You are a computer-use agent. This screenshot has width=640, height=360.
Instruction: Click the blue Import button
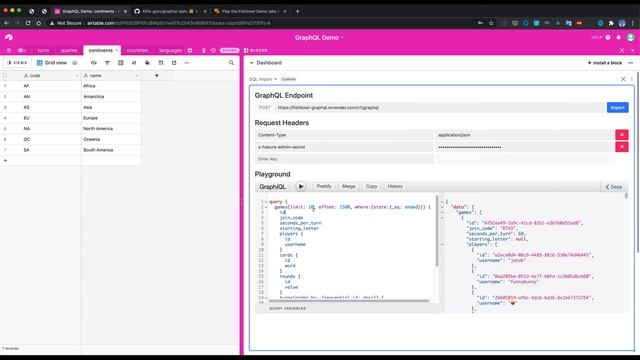617,108
